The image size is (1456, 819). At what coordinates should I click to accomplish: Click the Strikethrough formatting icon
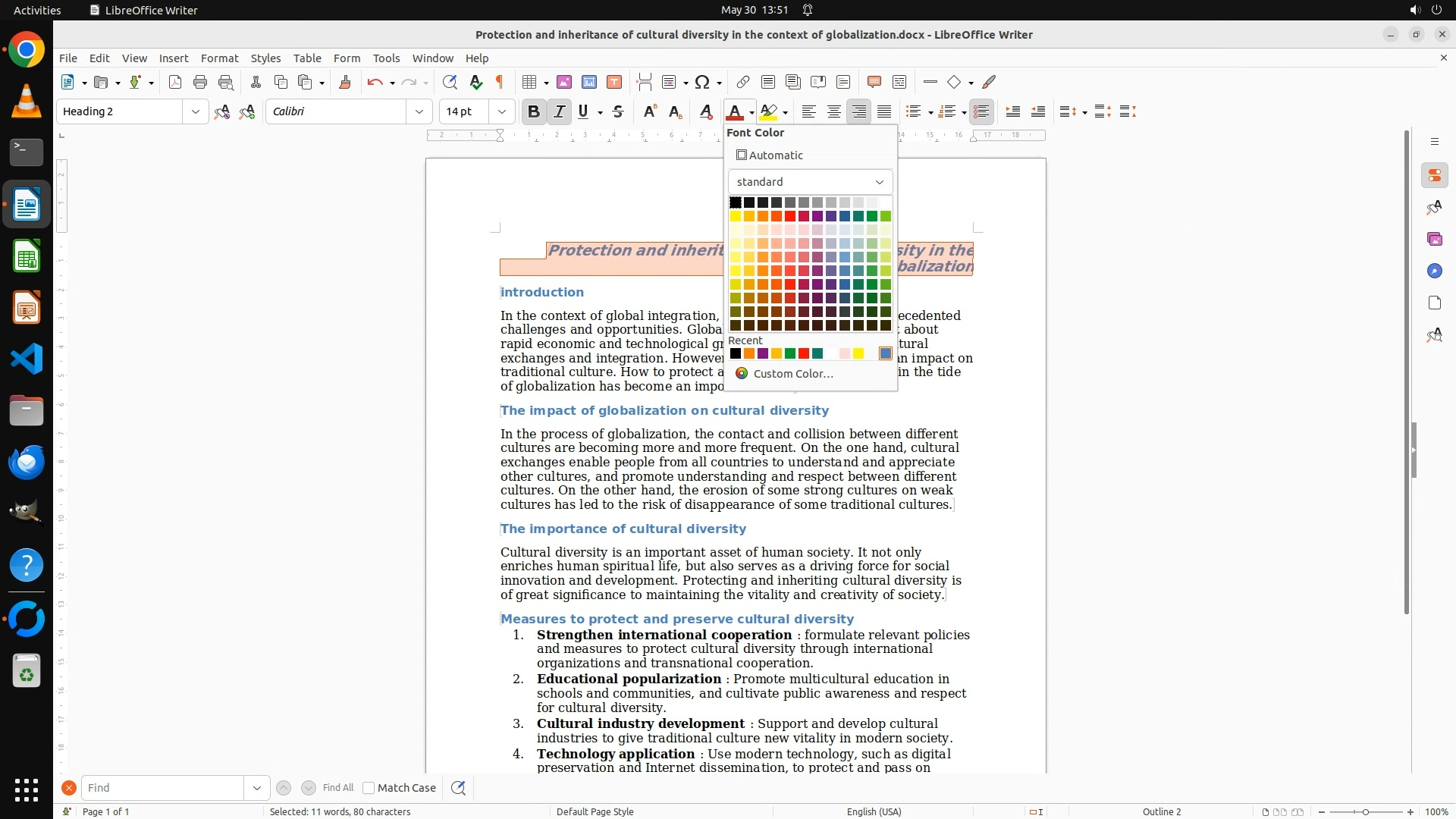tap(618, 111)
